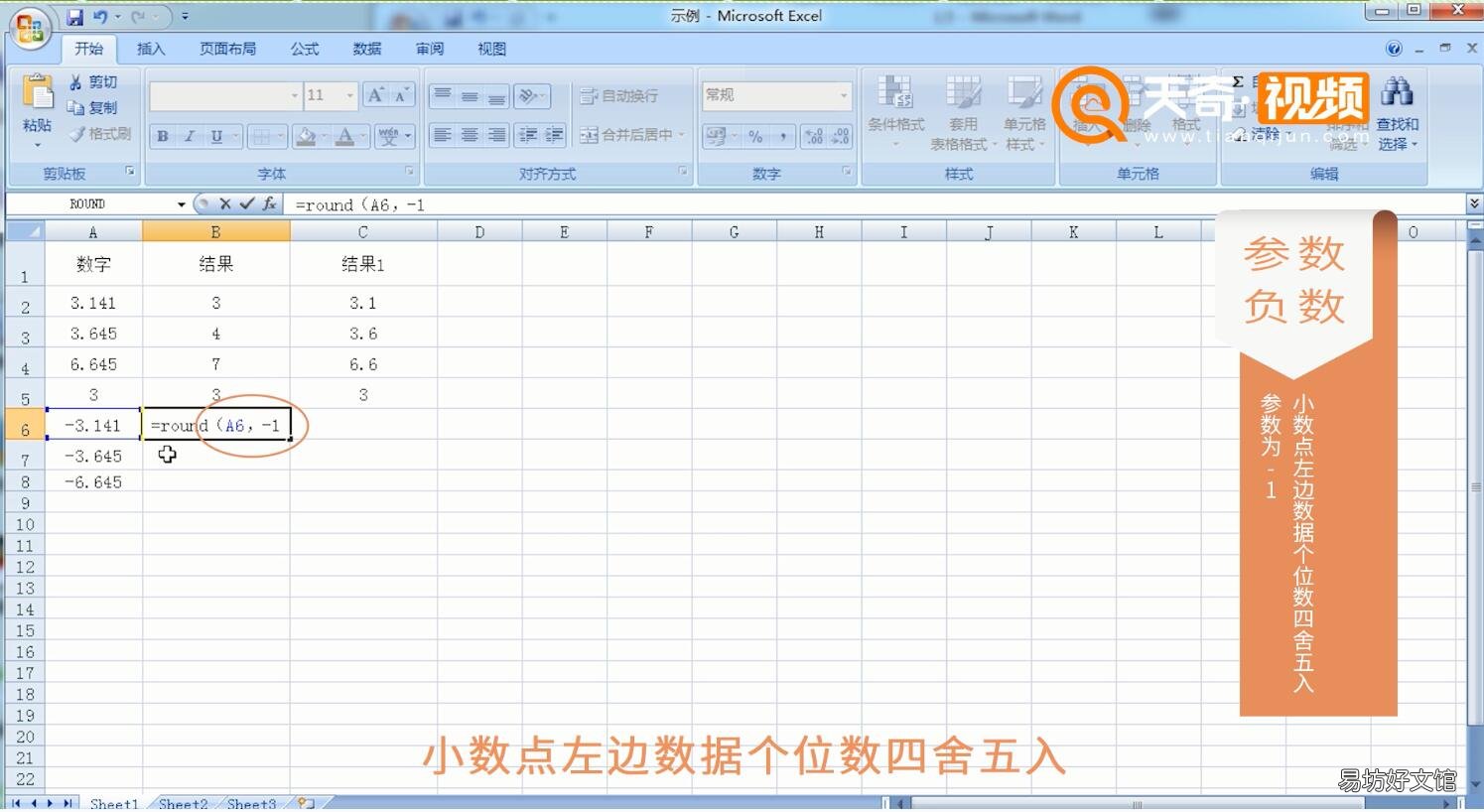Open the number format 常规 dropdown

point(845,95)
